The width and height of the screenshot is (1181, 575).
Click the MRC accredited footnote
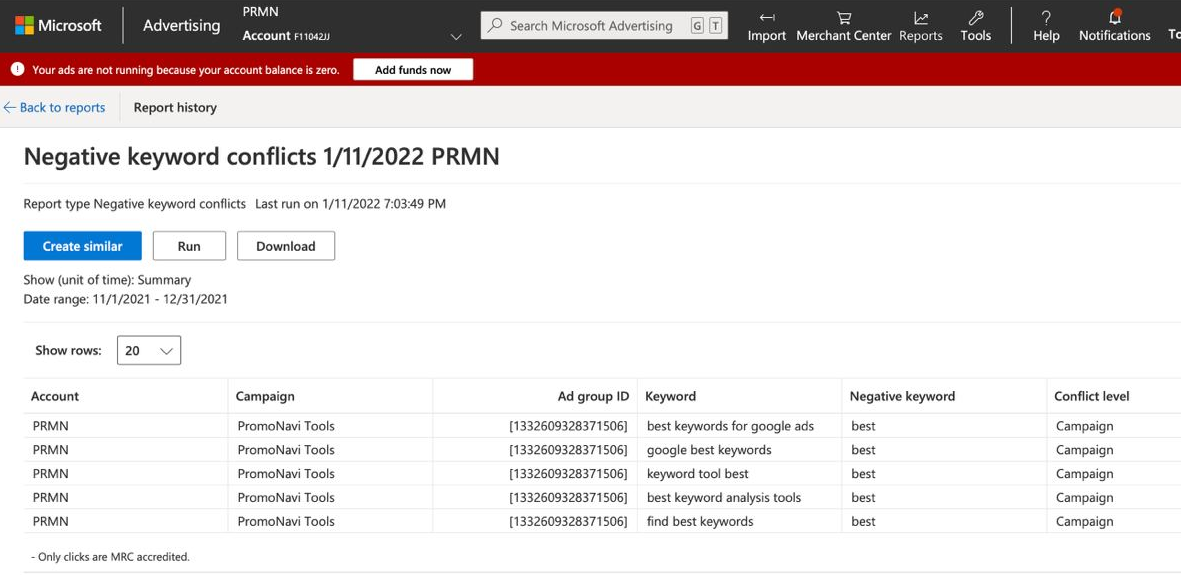(x=110, y=558)
